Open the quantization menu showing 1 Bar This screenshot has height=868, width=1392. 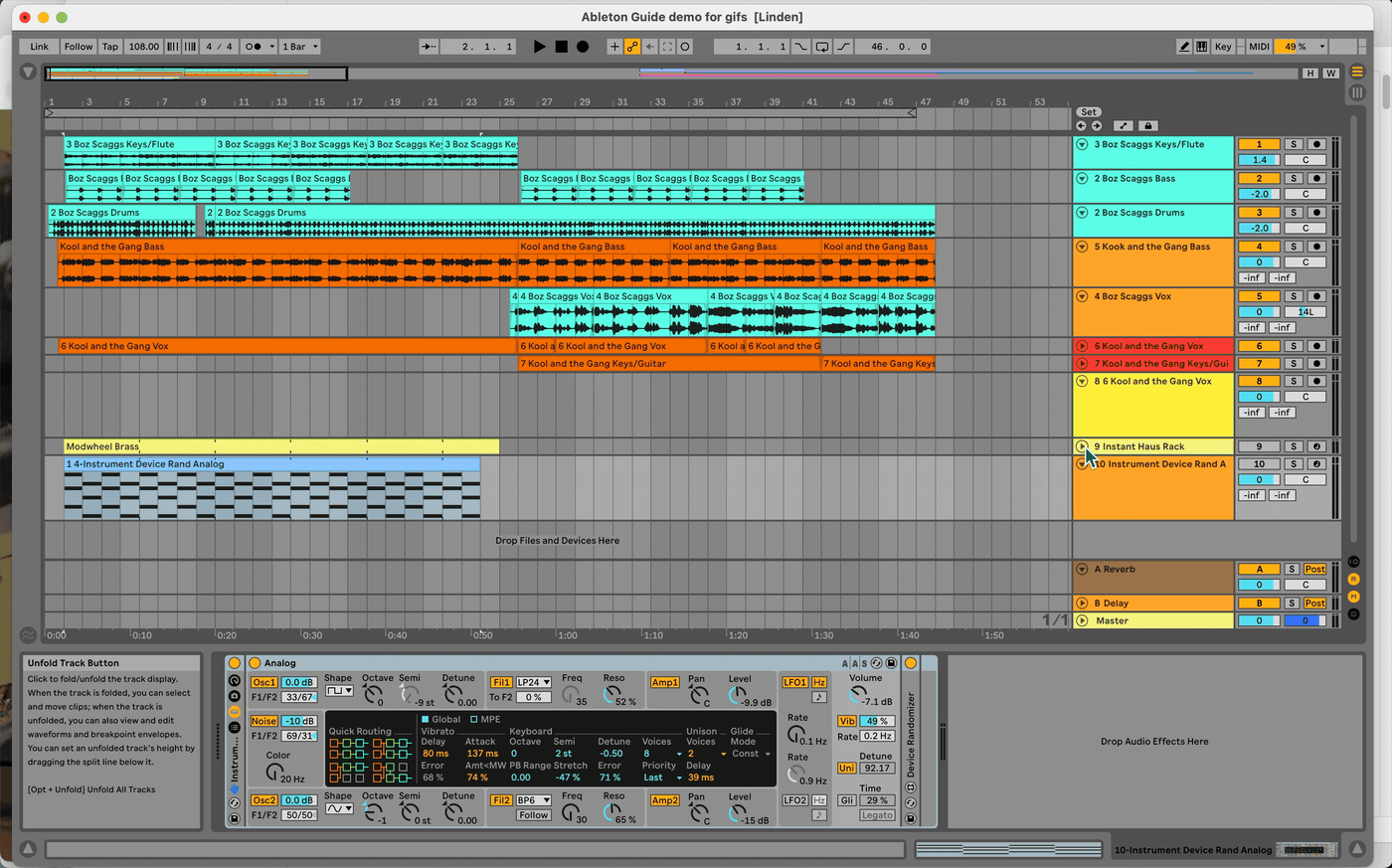click(x=300, y=47)
